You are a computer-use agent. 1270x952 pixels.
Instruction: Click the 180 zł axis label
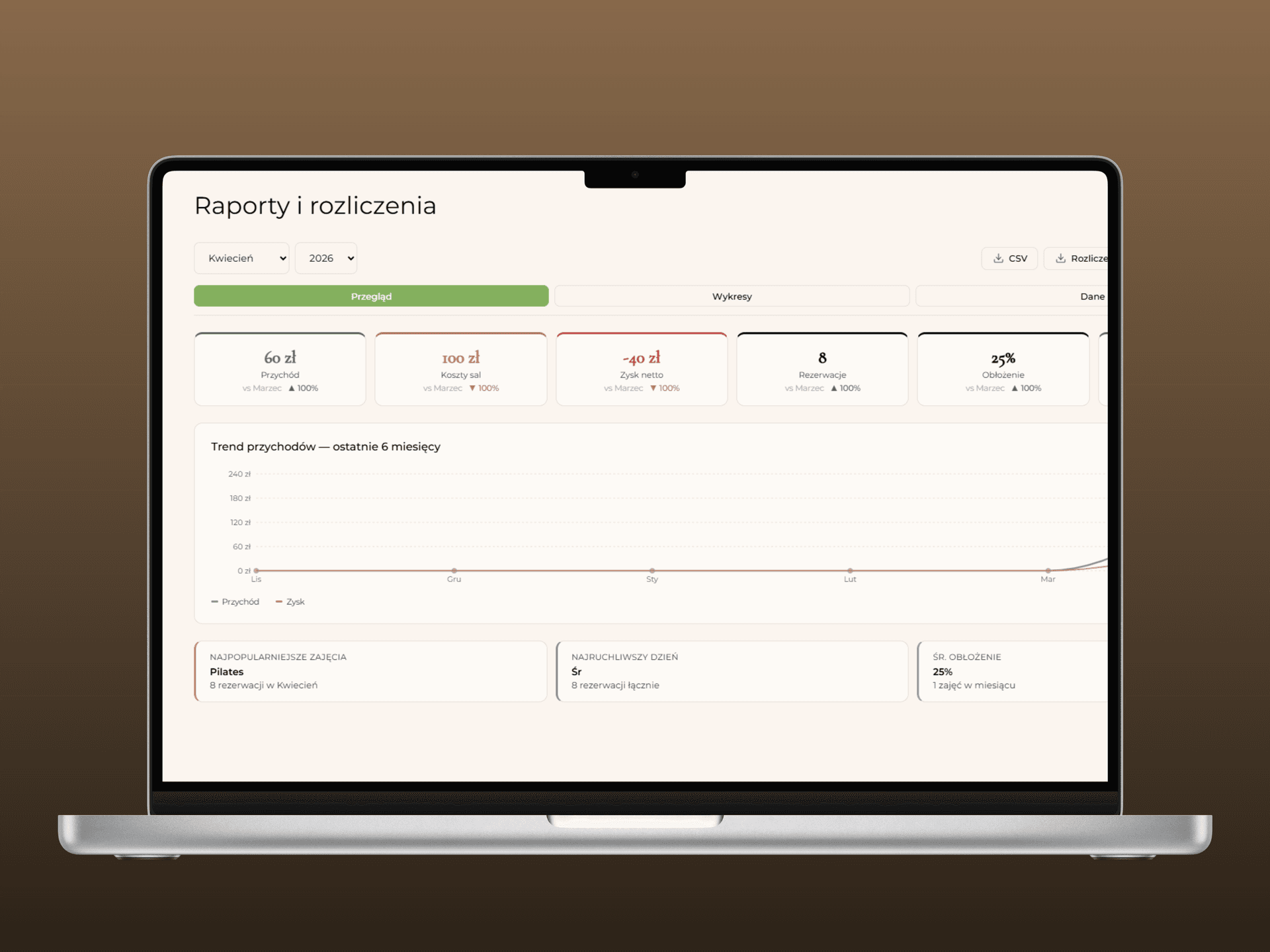[240, 498]
